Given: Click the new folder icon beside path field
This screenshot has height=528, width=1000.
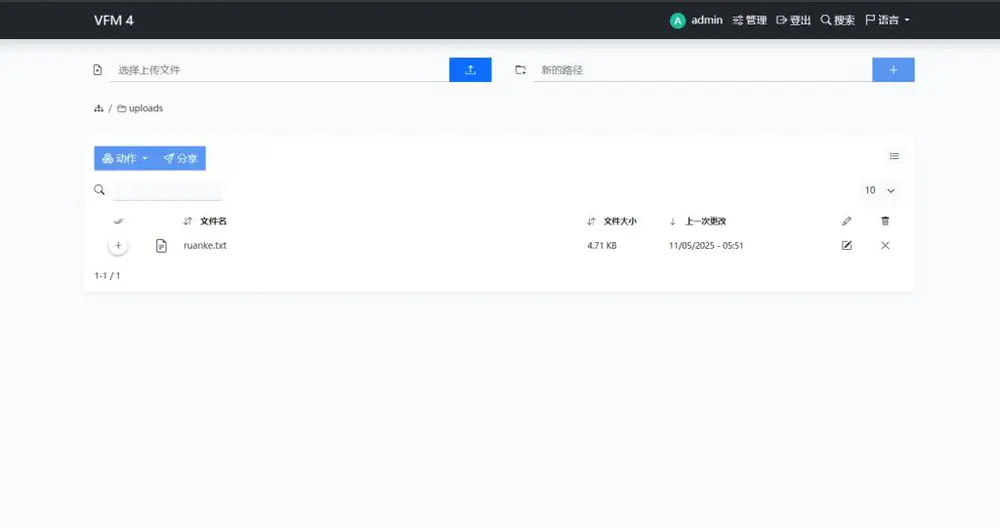Looking at the screenshot, I should (520, 70).
